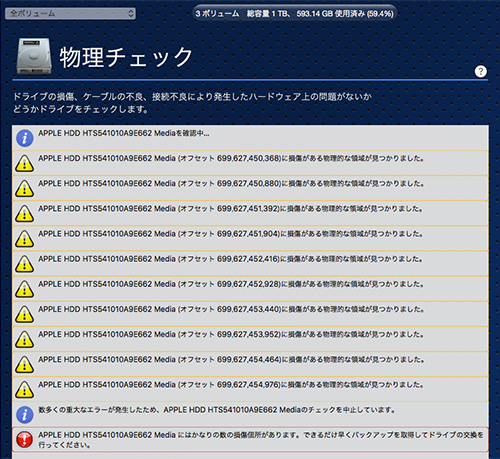This screenshot has height=459, width=500.
Task: Click the stepper arrows on the volume selector
Action: [131, 13]
